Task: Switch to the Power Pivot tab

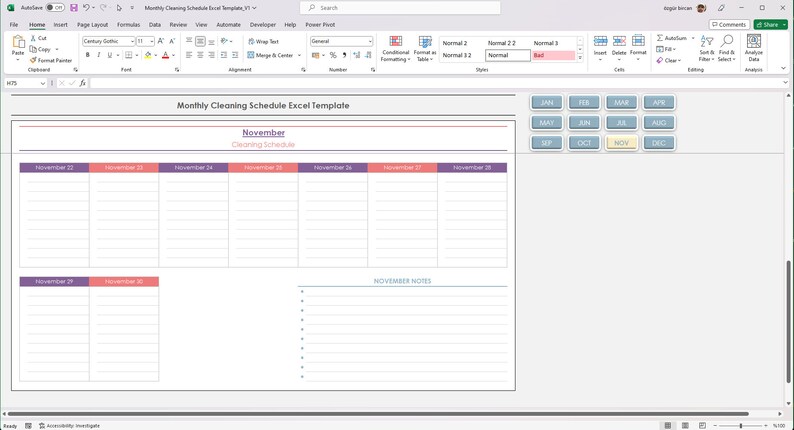Action: tap(320, 24)
